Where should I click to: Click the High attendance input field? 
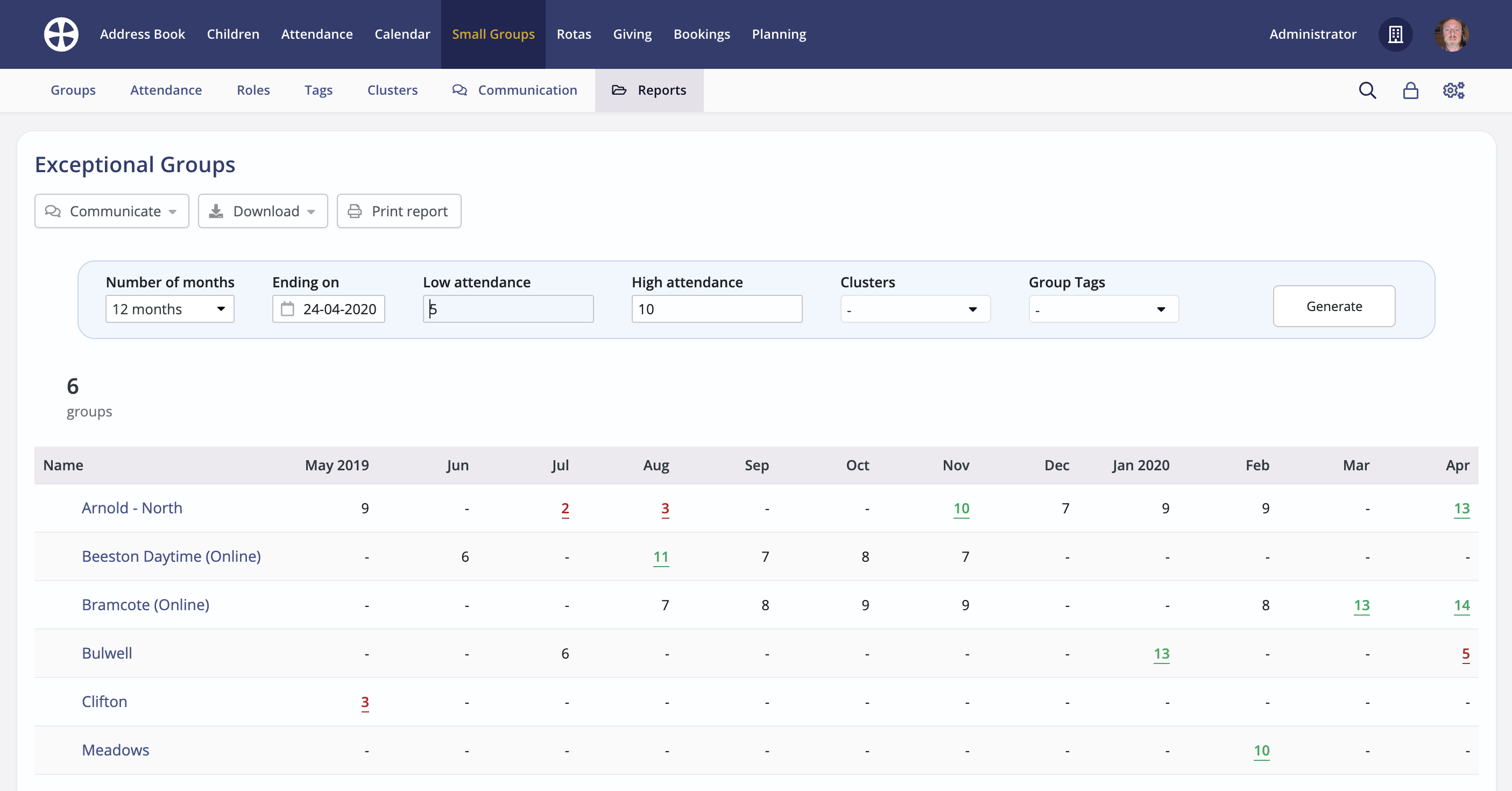(x=716, y=309)
